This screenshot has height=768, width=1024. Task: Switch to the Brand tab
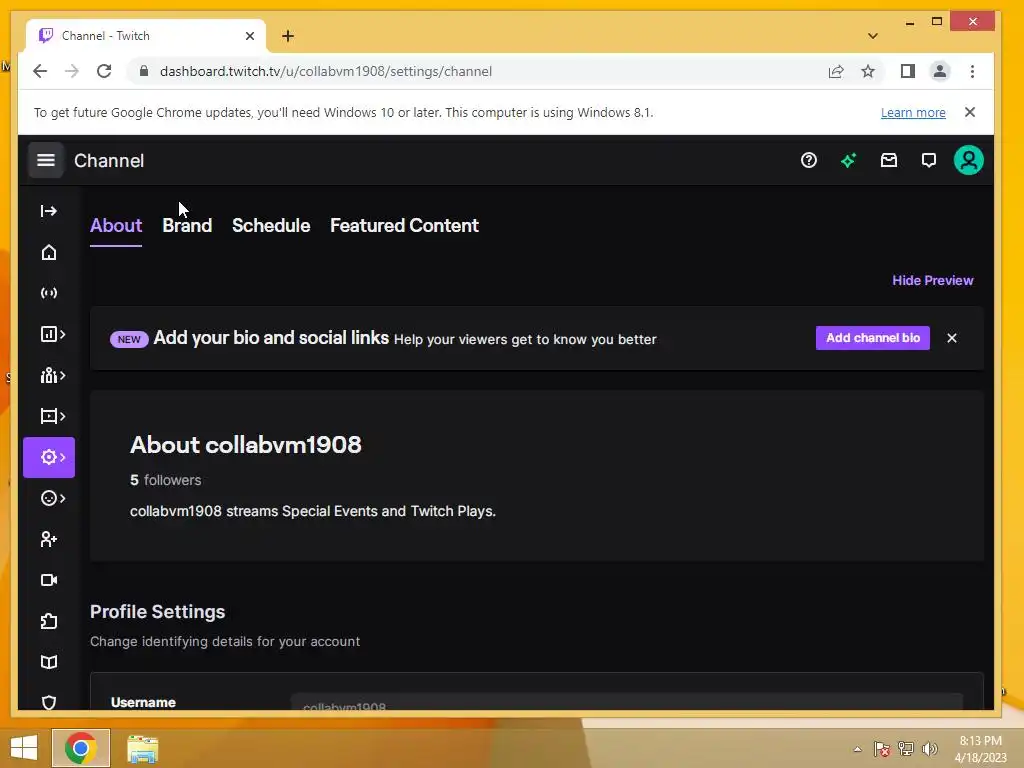point(187,226)
